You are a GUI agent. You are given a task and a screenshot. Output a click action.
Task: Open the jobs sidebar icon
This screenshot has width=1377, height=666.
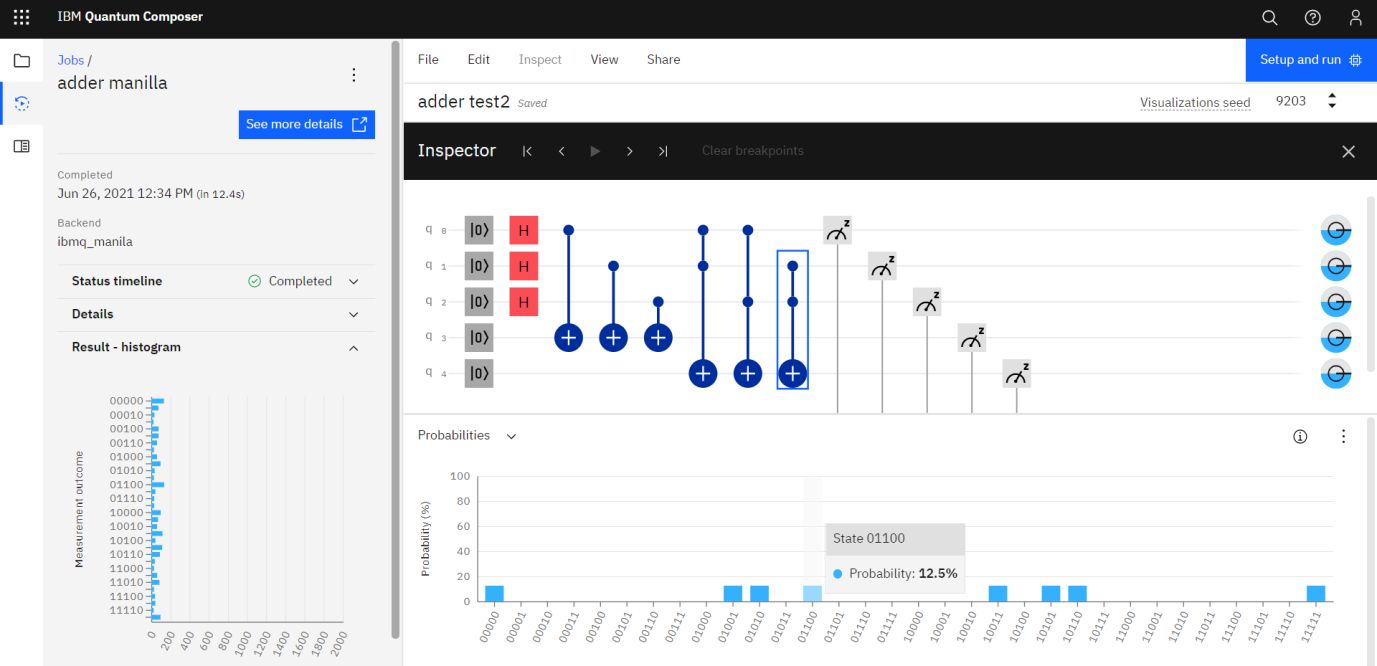pyautogui.click(x=21, y=103)
